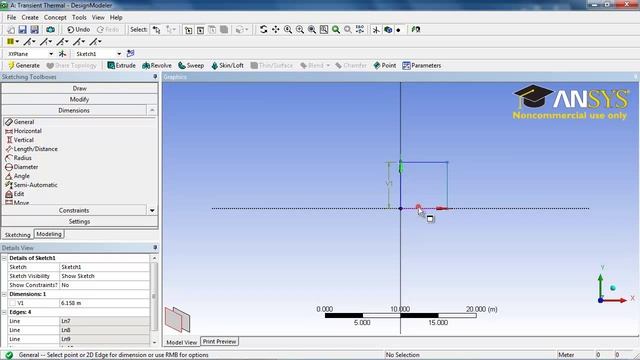Switch to the Sketching tab
This screenshot has width=640, height=360.
(x=18, y=235)
